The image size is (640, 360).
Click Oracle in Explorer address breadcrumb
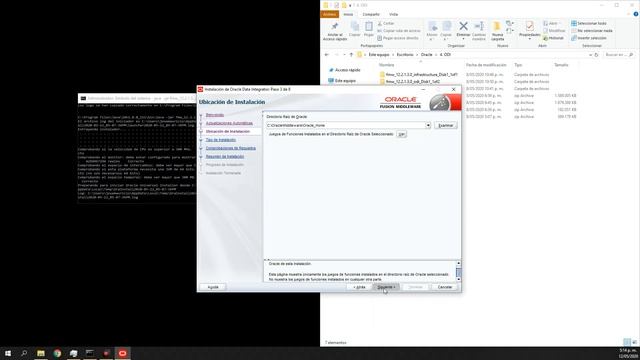pyautogui.click(x=427, y=55)
